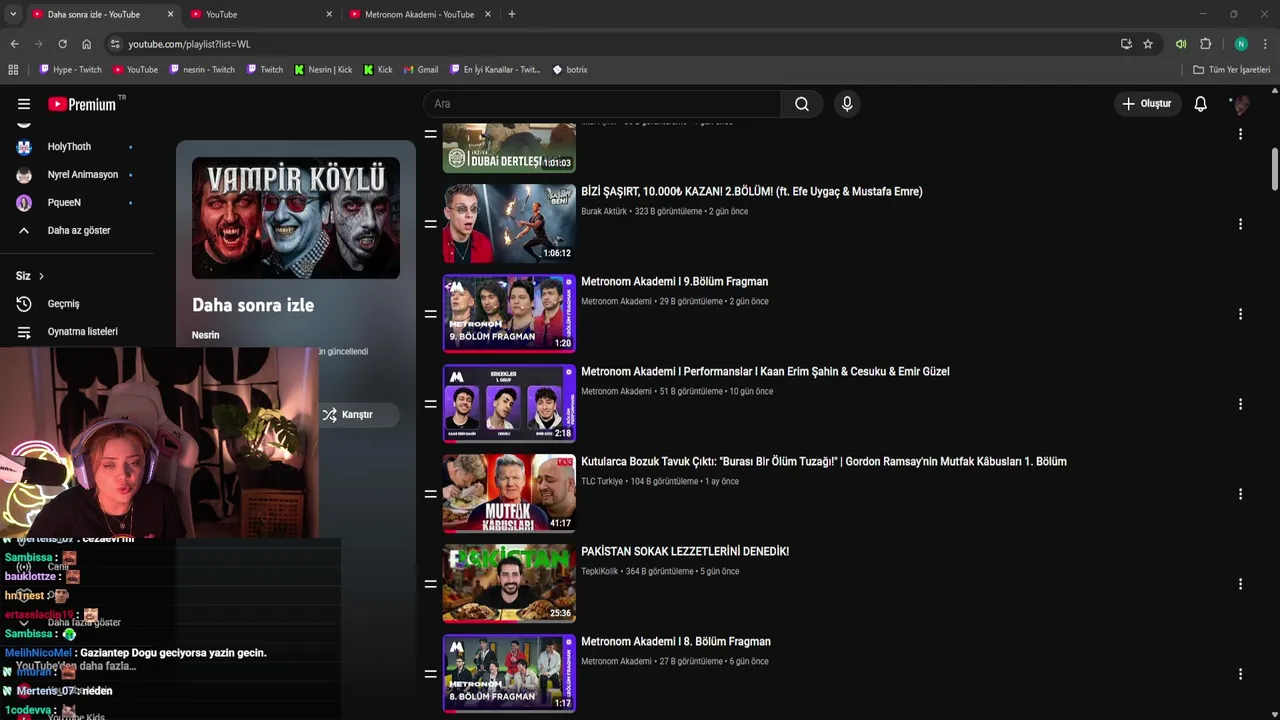Open Pakistan street food thumbnail

click(509, 584)
